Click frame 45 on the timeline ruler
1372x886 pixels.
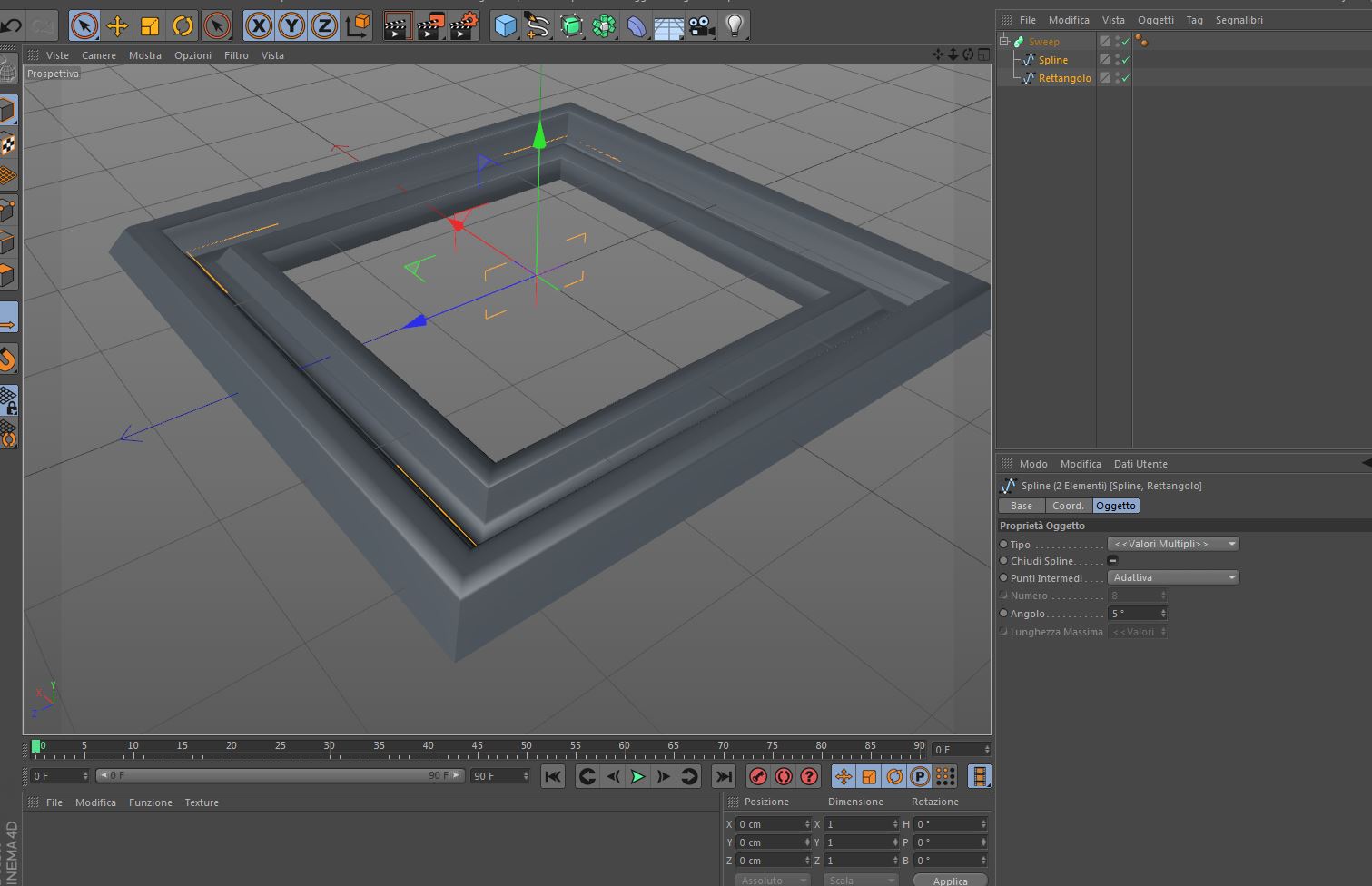[x=477, y=748]
